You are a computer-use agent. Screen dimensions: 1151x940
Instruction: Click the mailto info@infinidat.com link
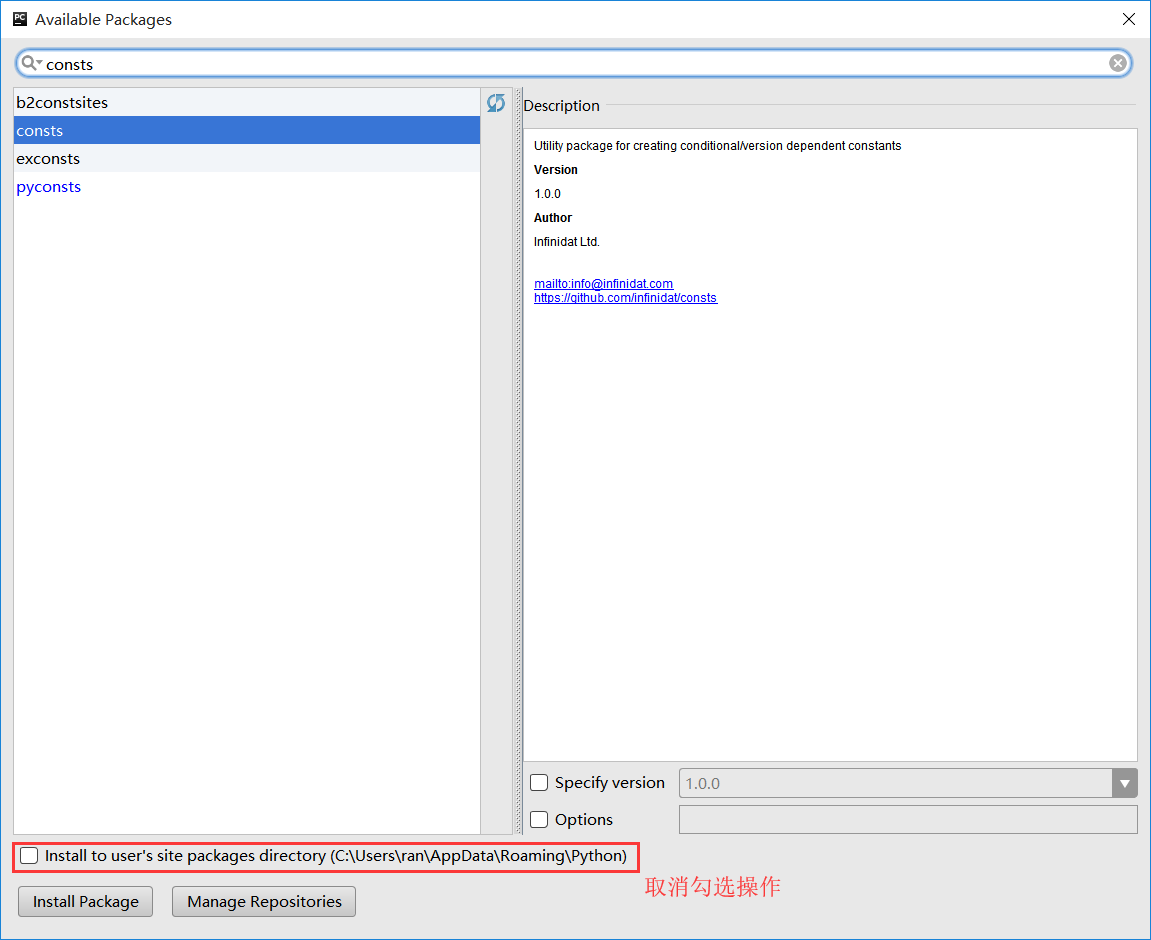603,283
